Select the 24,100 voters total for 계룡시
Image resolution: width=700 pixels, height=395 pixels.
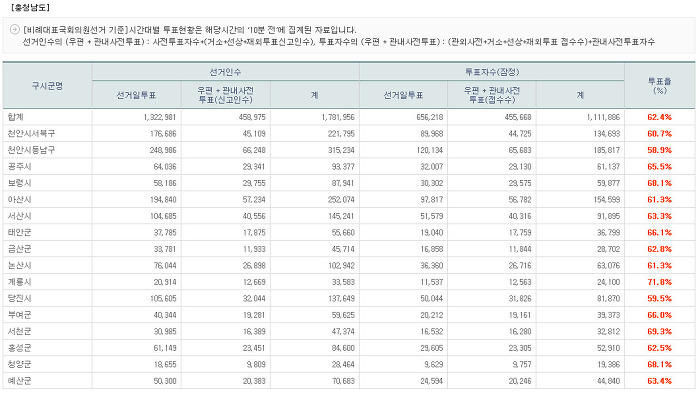(608, 283)
